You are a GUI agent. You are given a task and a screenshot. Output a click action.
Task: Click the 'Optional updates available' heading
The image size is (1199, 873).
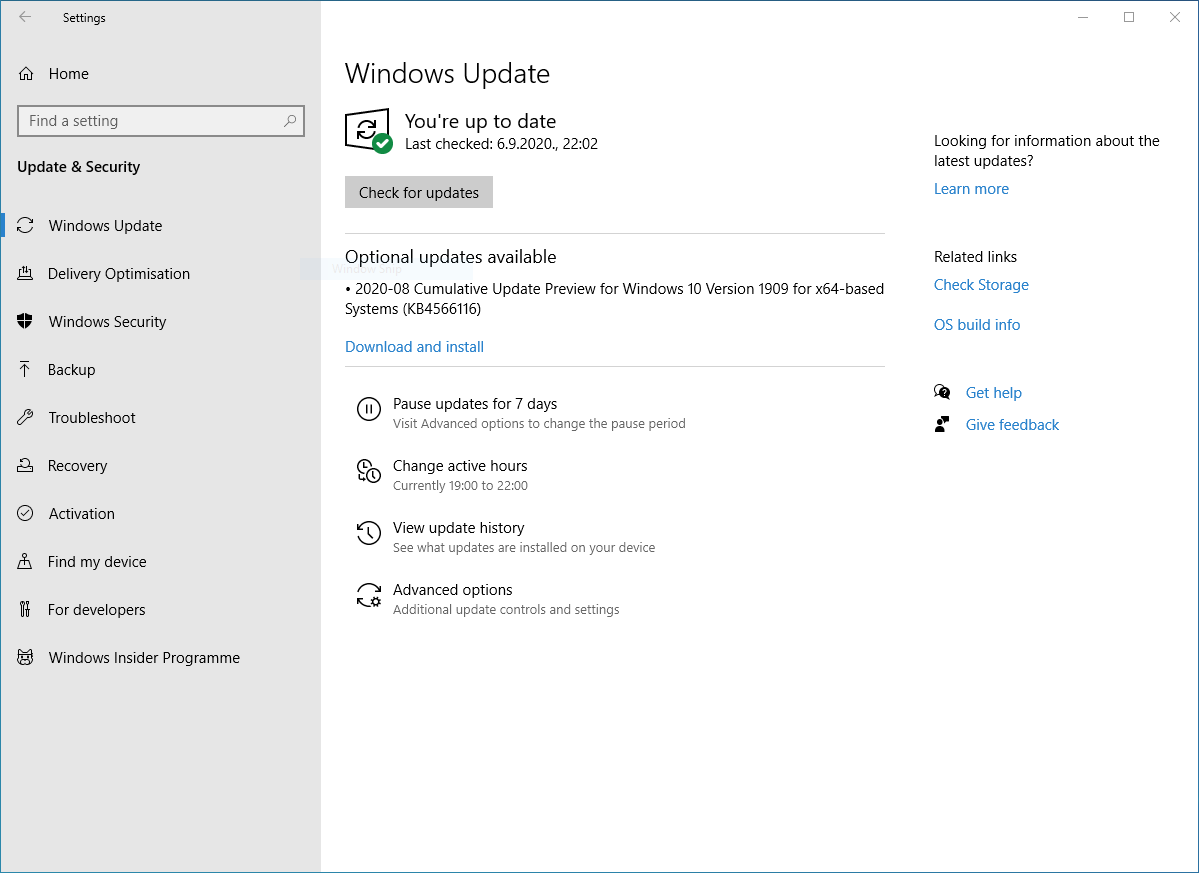(x=450, y=257)
